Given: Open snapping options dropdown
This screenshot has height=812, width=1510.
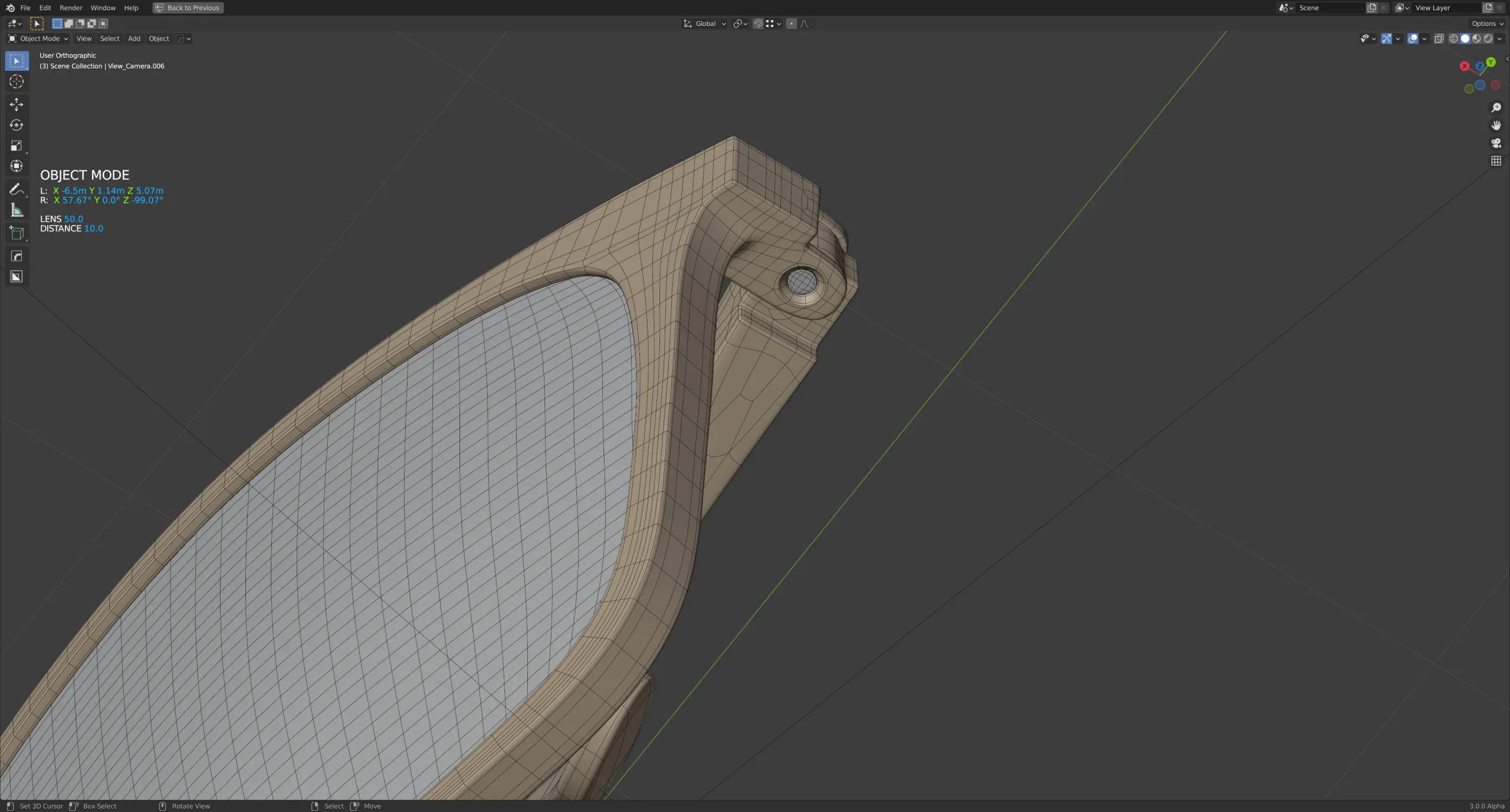Looking at the screenshot, I should (x=773, y=24).
